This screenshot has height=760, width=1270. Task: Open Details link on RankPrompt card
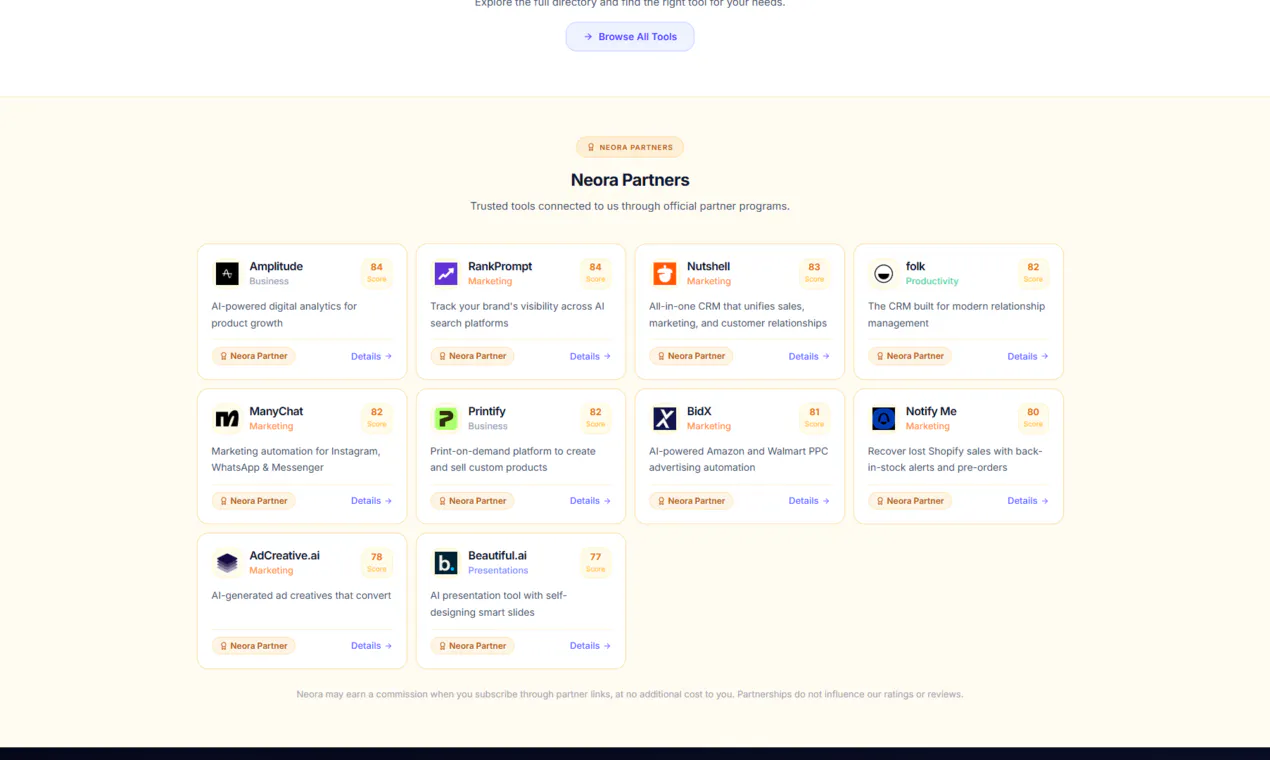(590, 356)
